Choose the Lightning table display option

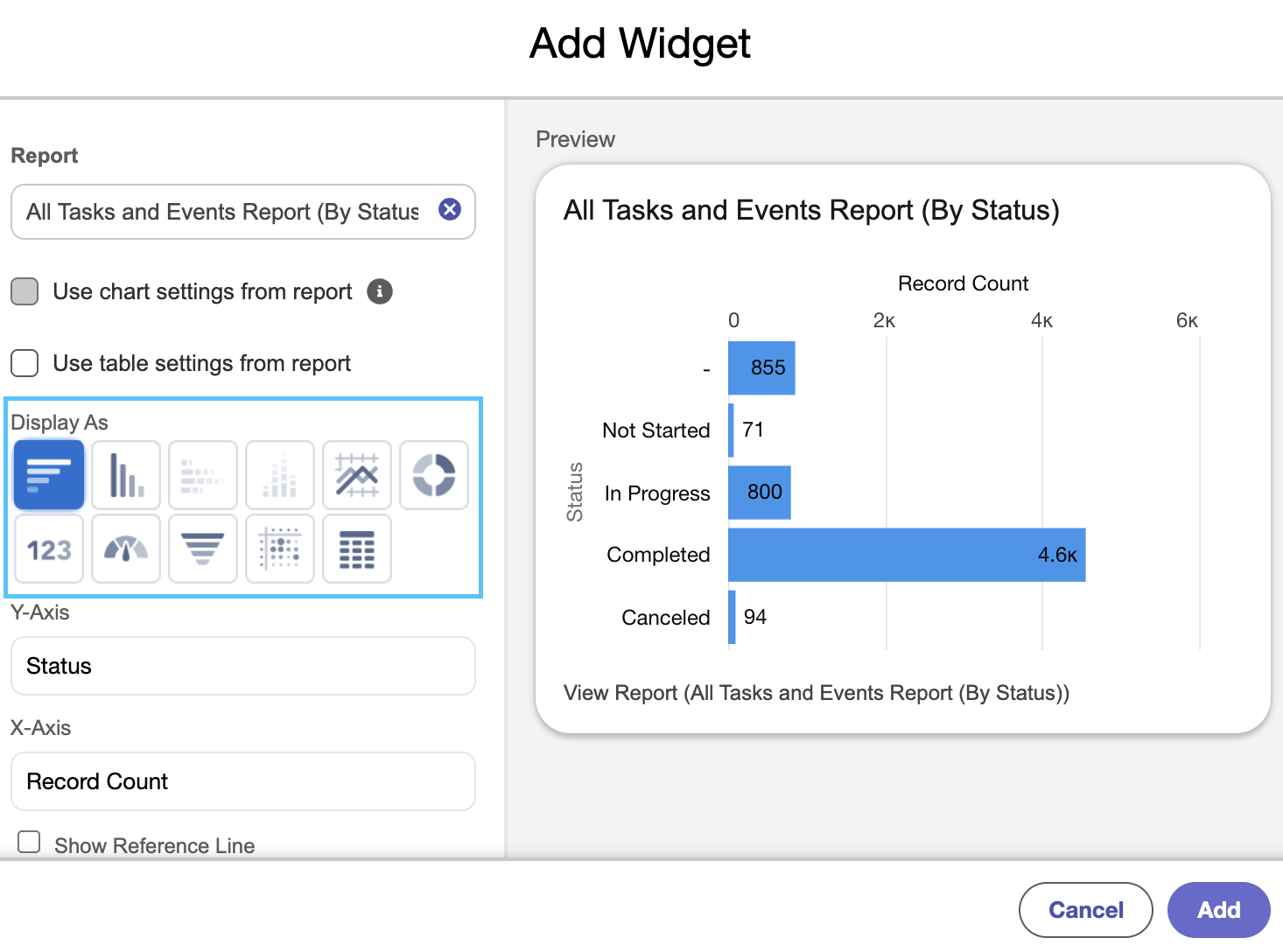coord(357,549)
